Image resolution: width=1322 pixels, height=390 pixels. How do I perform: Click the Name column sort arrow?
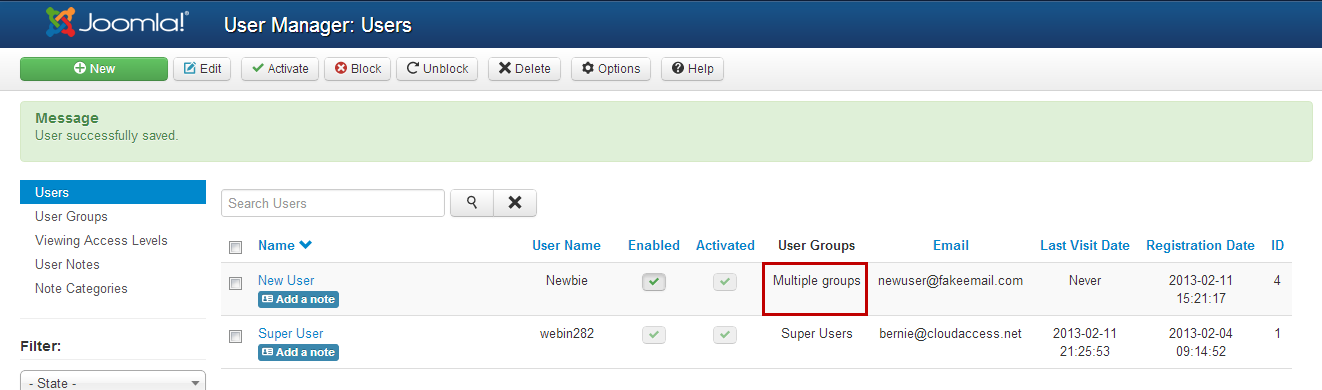[x=305, y=245]
